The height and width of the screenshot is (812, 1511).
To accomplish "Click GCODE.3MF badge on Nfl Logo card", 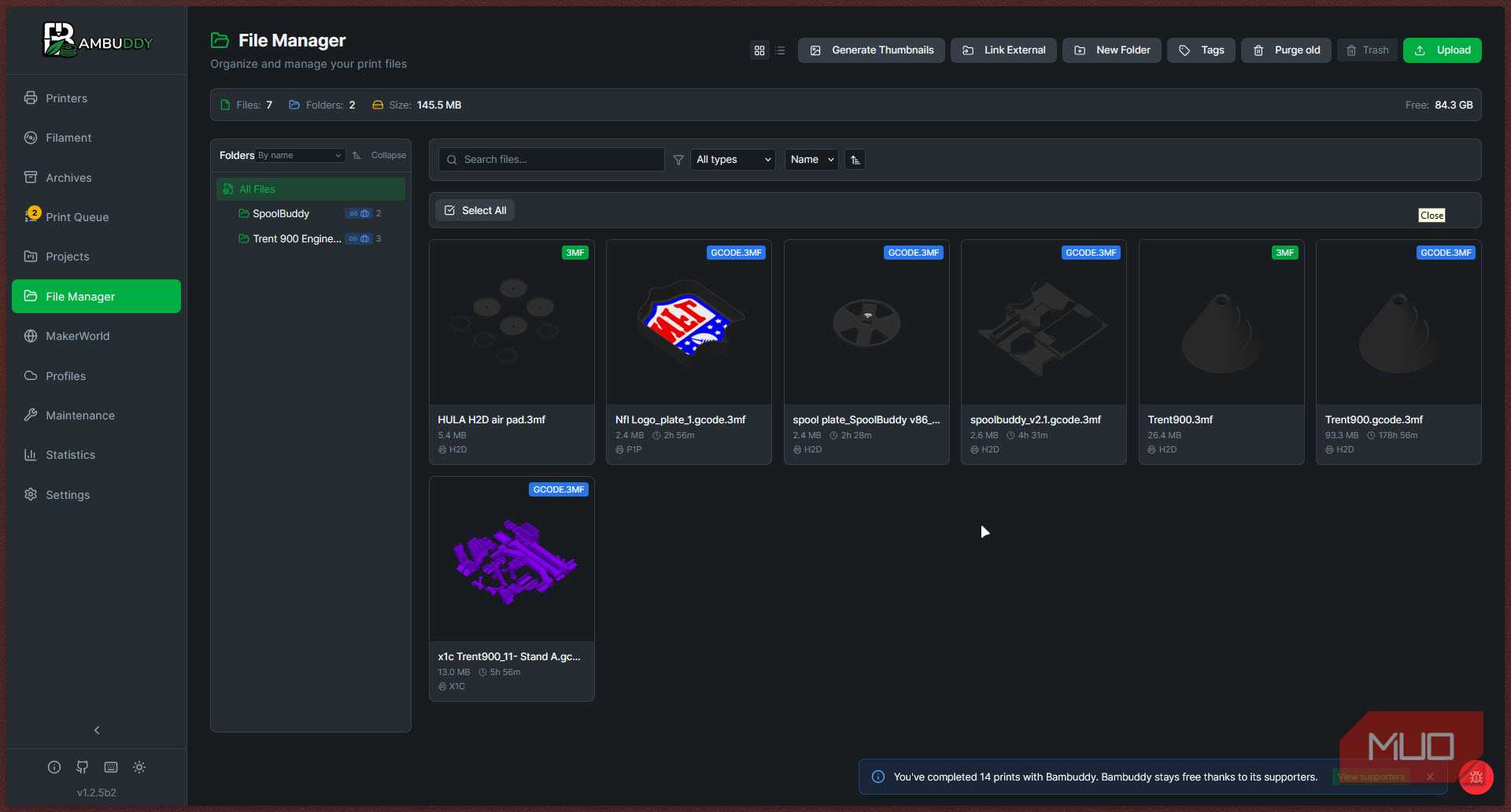I will pyautogui.click(x=736, y=253).
